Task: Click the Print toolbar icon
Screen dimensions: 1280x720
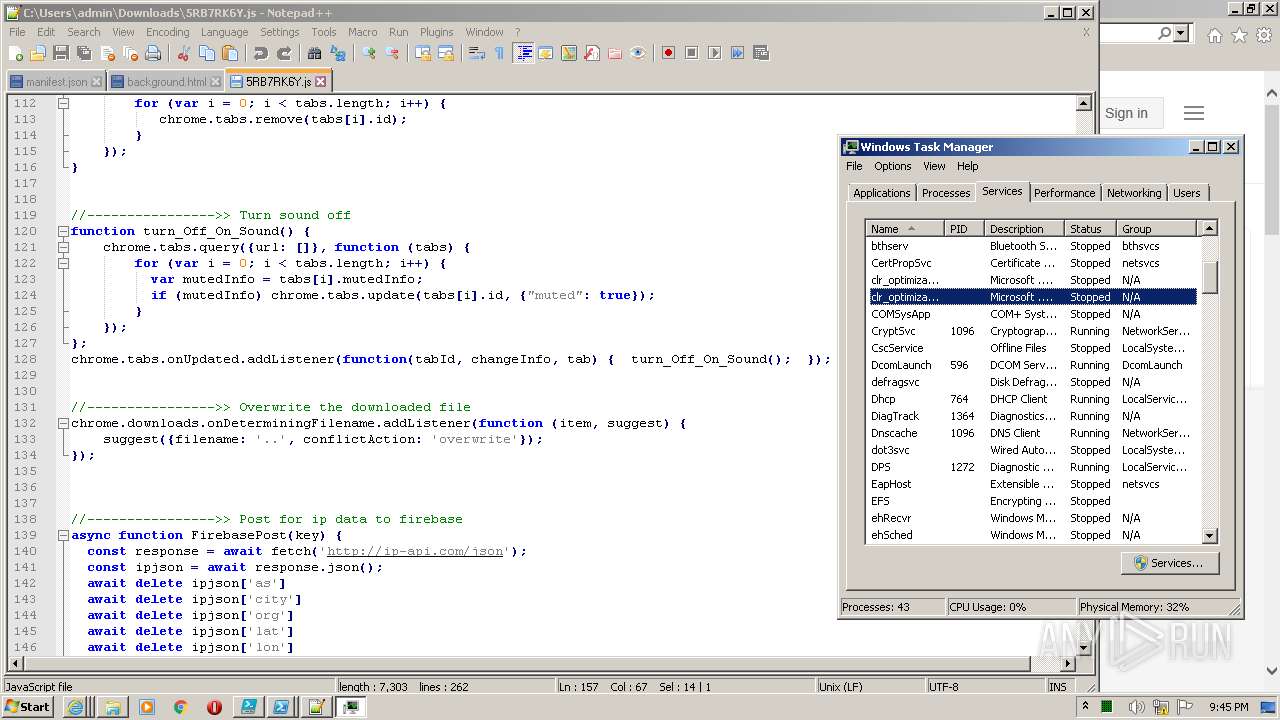Action: pyautogui.click(x=152, y=53)
